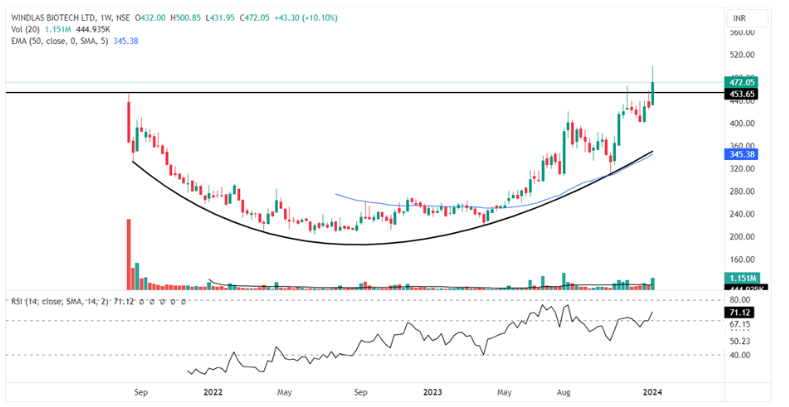The height and width of the screenshot is (407, 789).
Task: Select the black horizontal resistance line
Action: click(x=300, y=93)
